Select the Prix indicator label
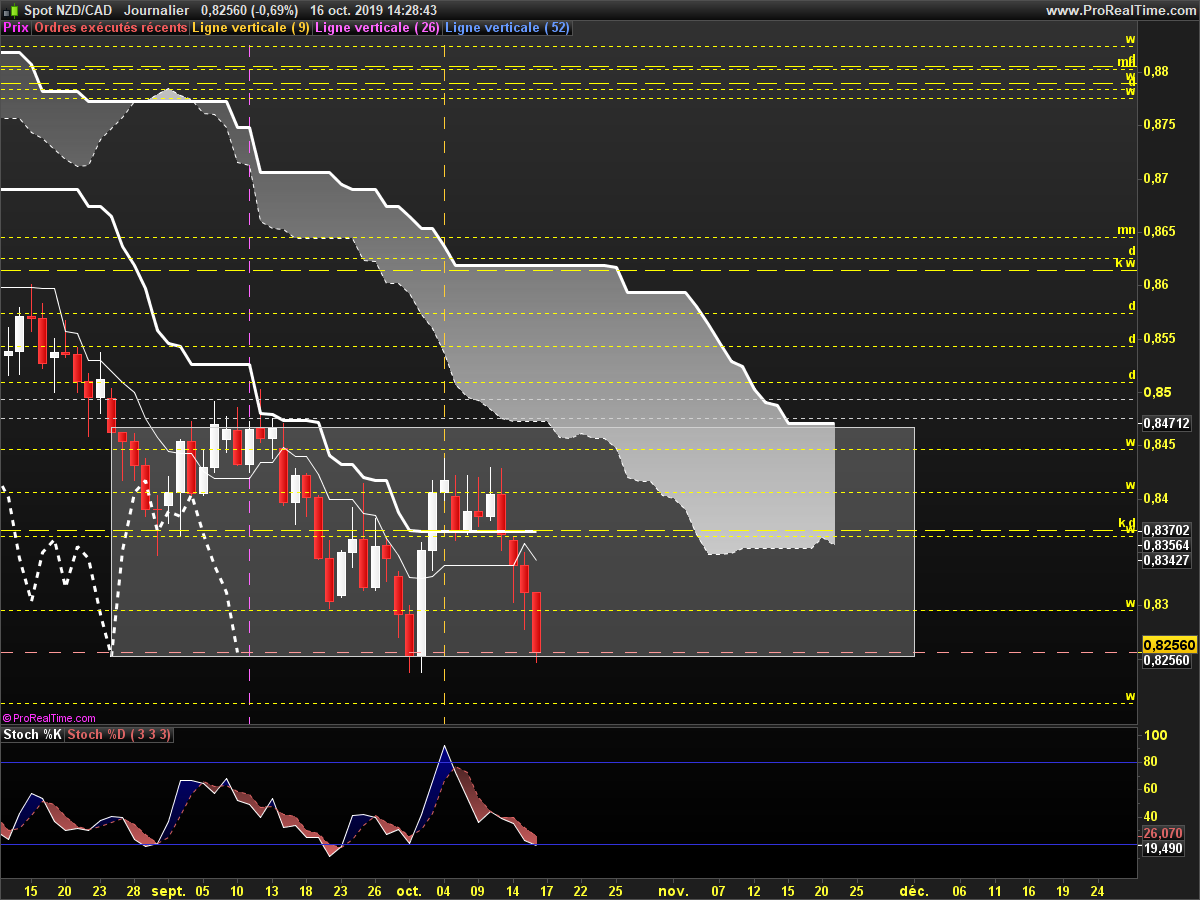Viewport: 1200px width, 900px height. click(16, 28)
